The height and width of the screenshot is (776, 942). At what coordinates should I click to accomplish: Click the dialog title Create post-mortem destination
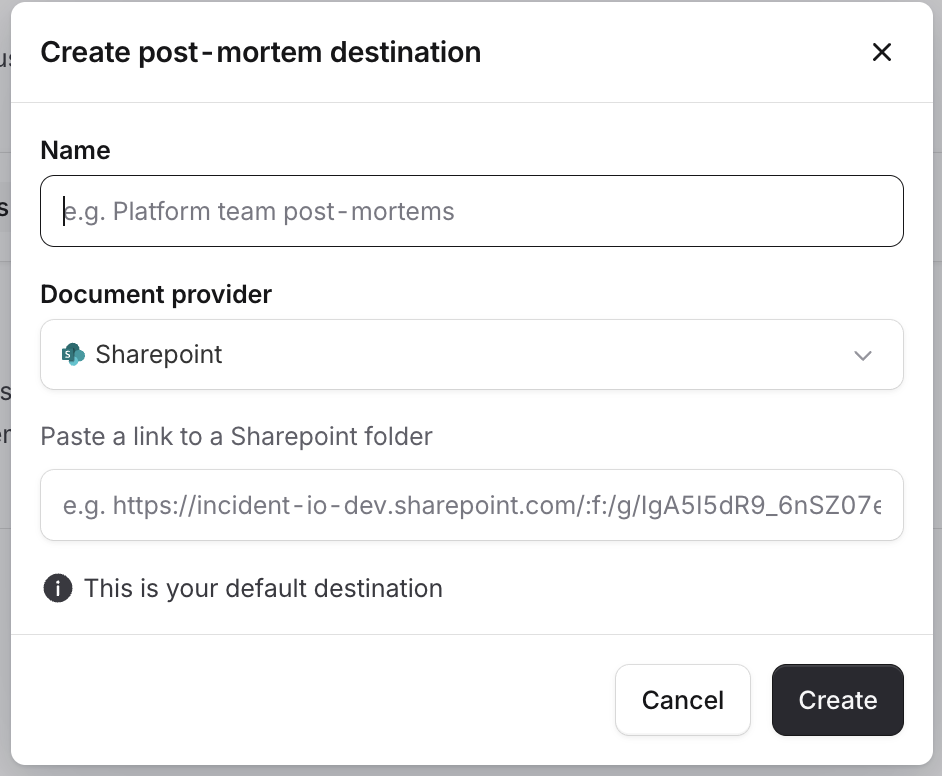(260, 52)
